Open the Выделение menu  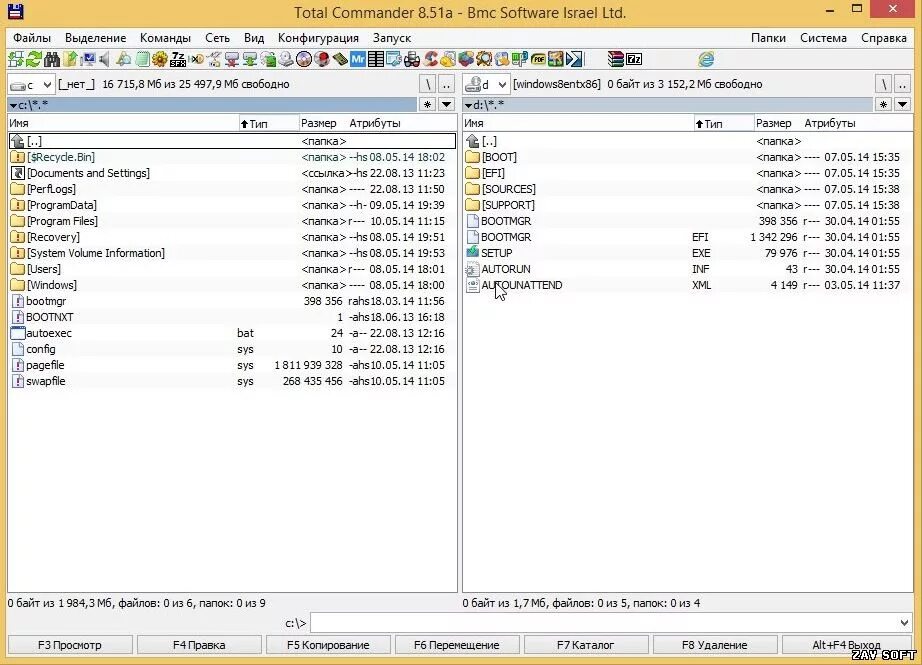coord(95,38)
